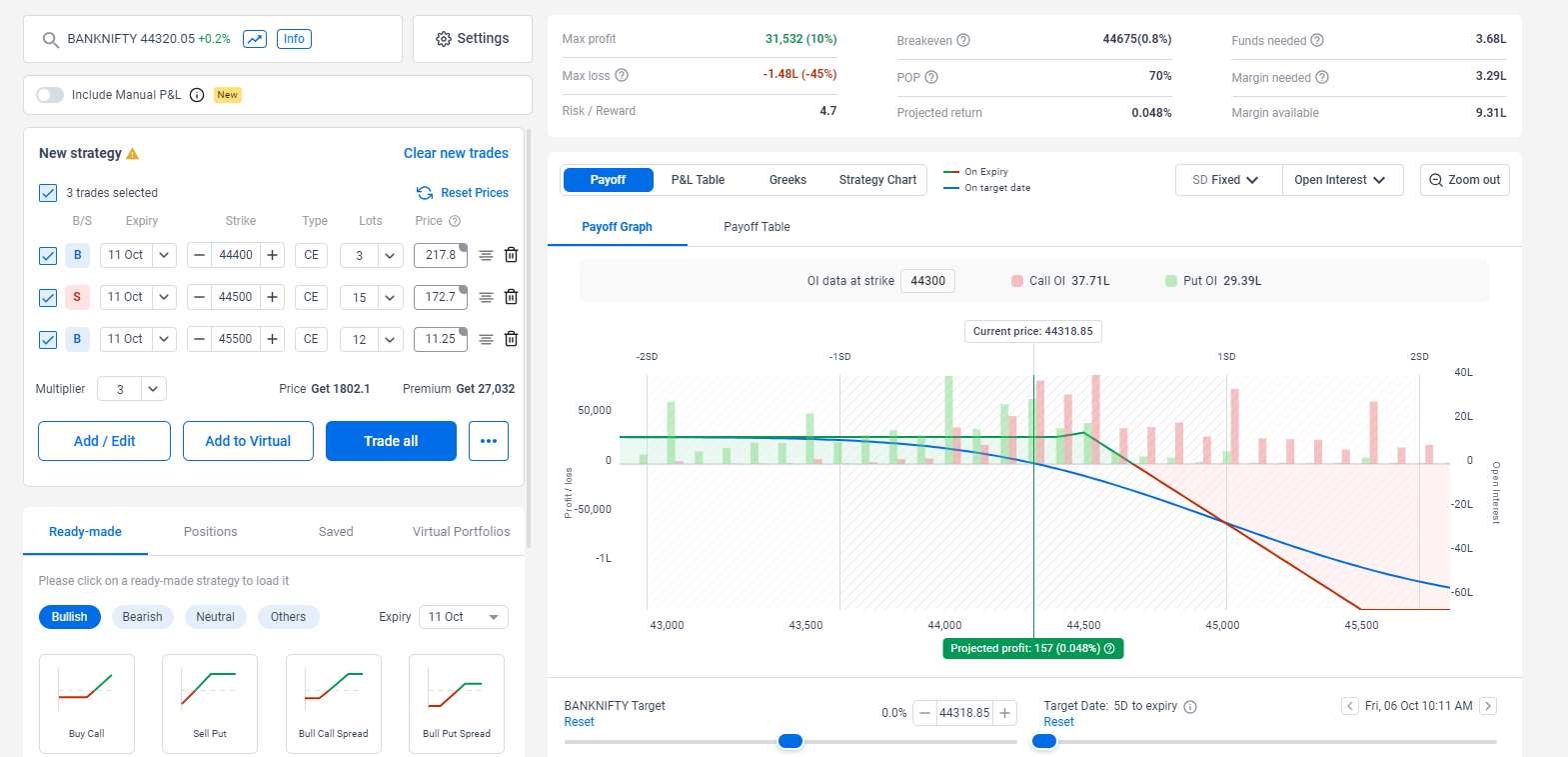Viewport: 1568px width, 757px height.
Task: Open reorder menu icon on 11.25 row
Action: click(x=486, y=340)
